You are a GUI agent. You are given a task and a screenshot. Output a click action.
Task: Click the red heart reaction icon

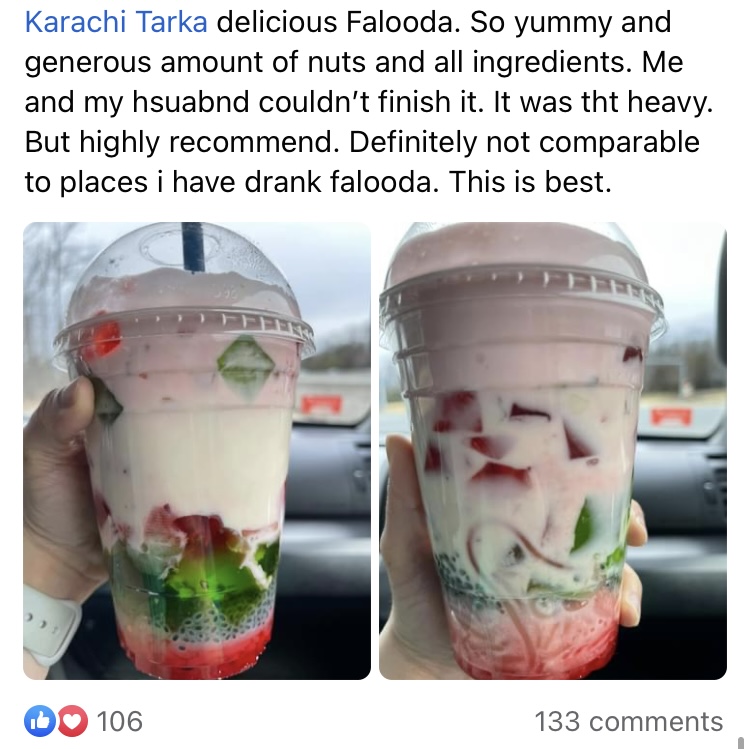72,721
